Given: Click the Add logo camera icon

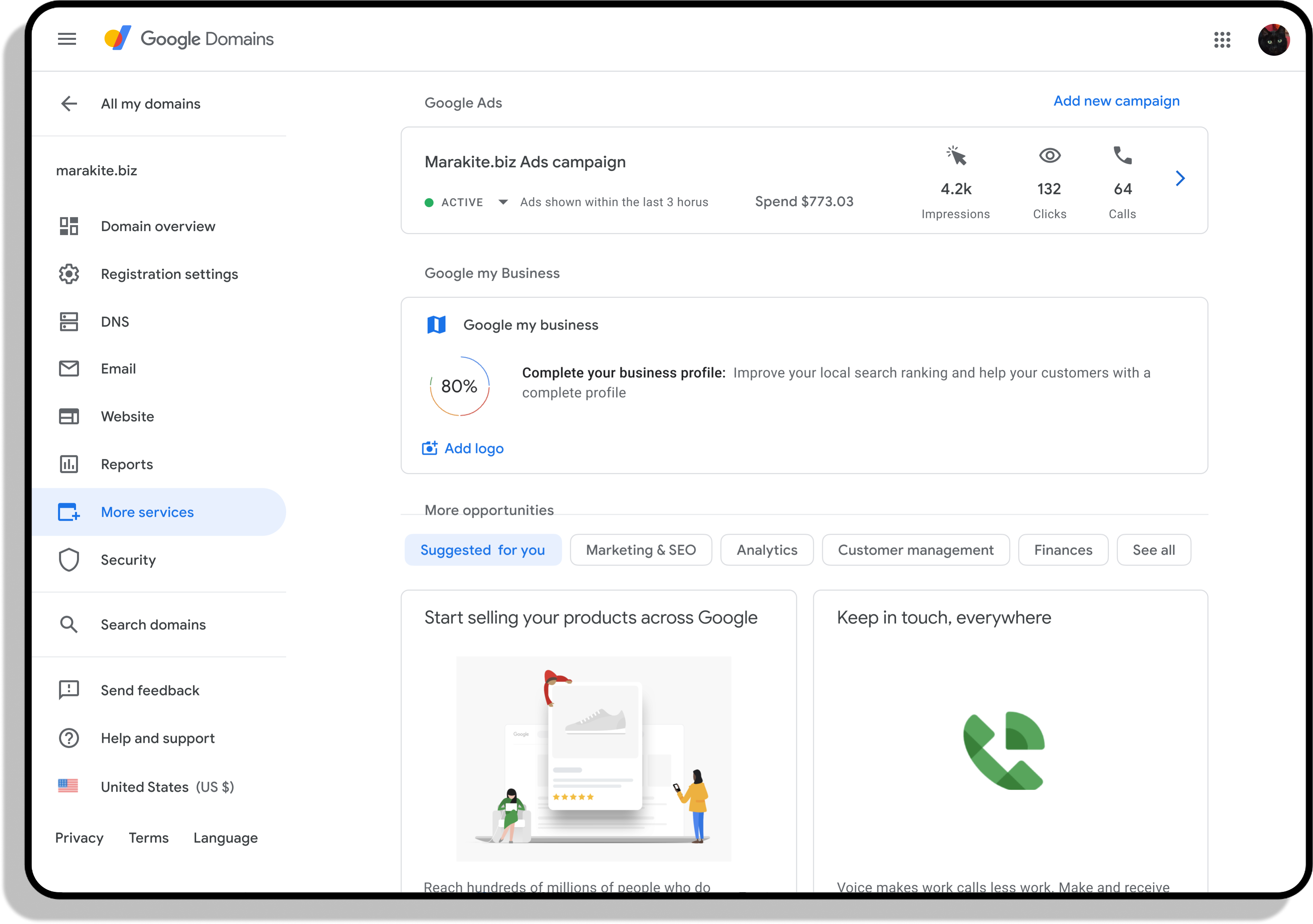Looking at the screenshot, I should [x=429, y=448].
